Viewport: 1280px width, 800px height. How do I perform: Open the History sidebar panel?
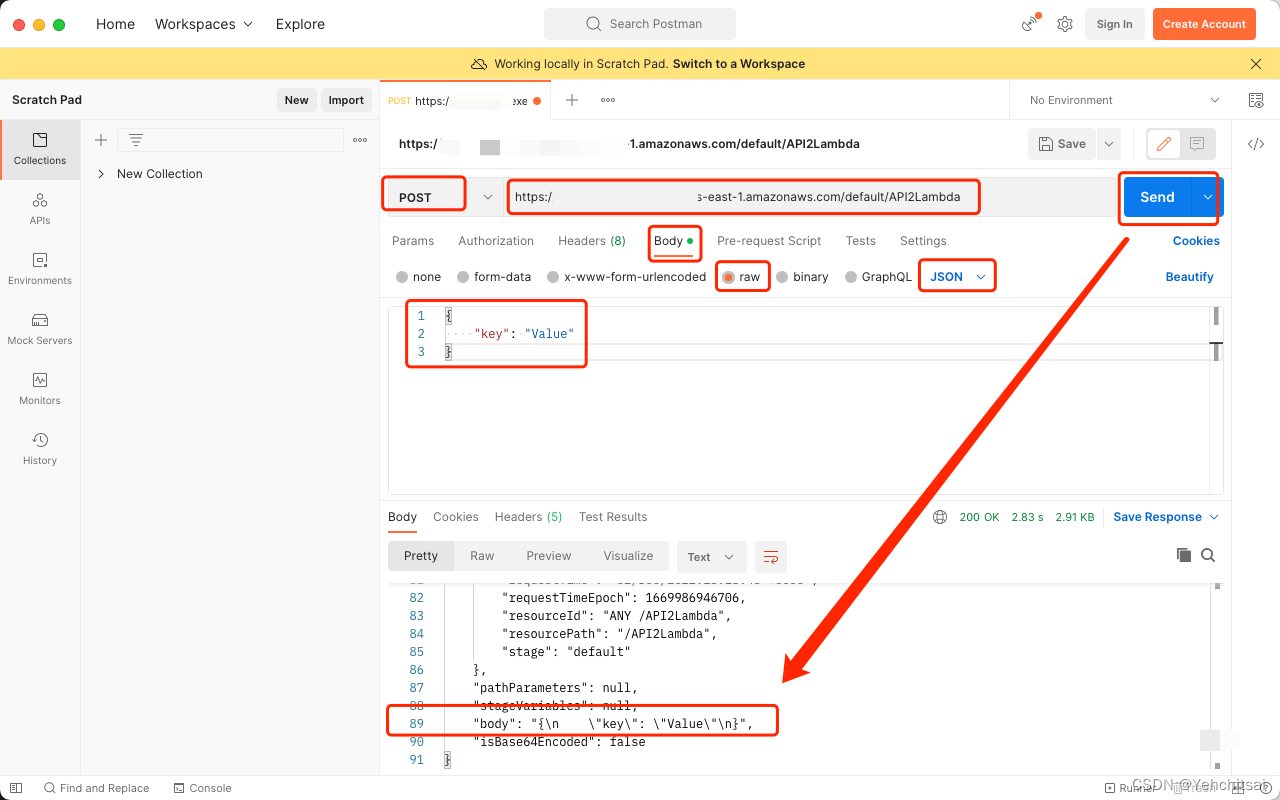click(x=40, y=449)
